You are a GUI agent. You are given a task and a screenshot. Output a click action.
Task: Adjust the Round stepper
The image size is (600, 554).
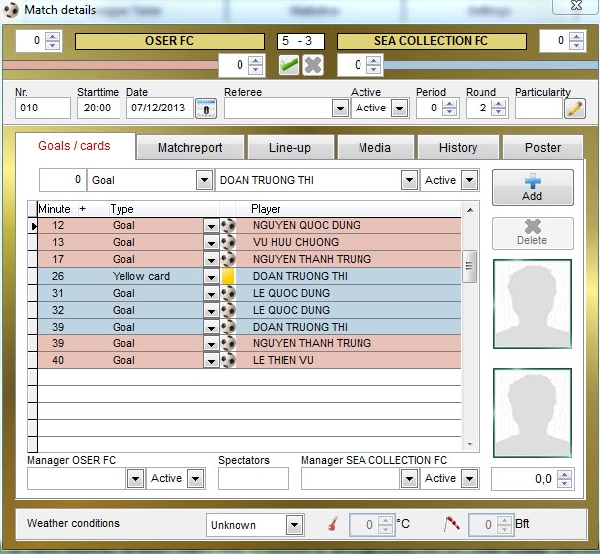point(498,108)
